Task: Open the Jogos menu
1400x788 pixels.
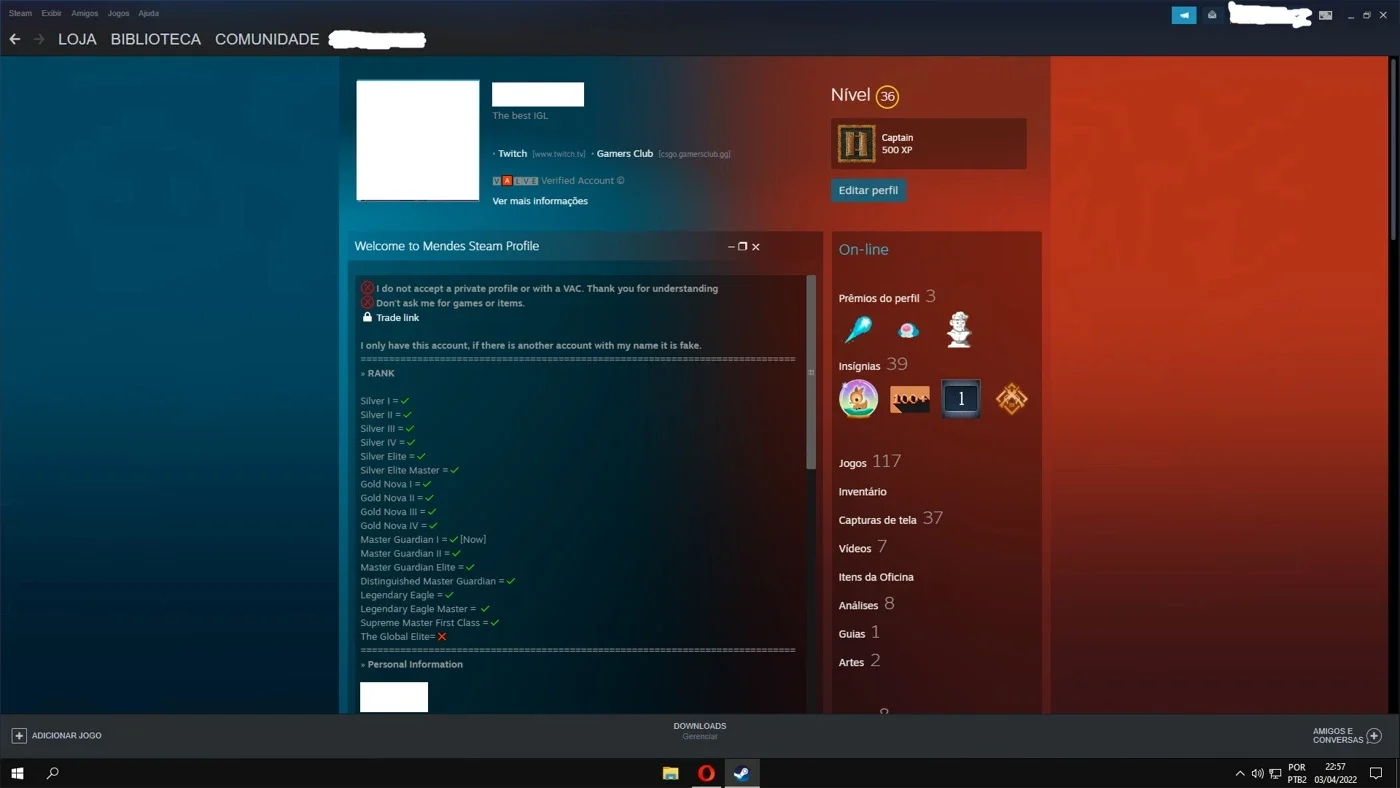Action: pos(118,13)
